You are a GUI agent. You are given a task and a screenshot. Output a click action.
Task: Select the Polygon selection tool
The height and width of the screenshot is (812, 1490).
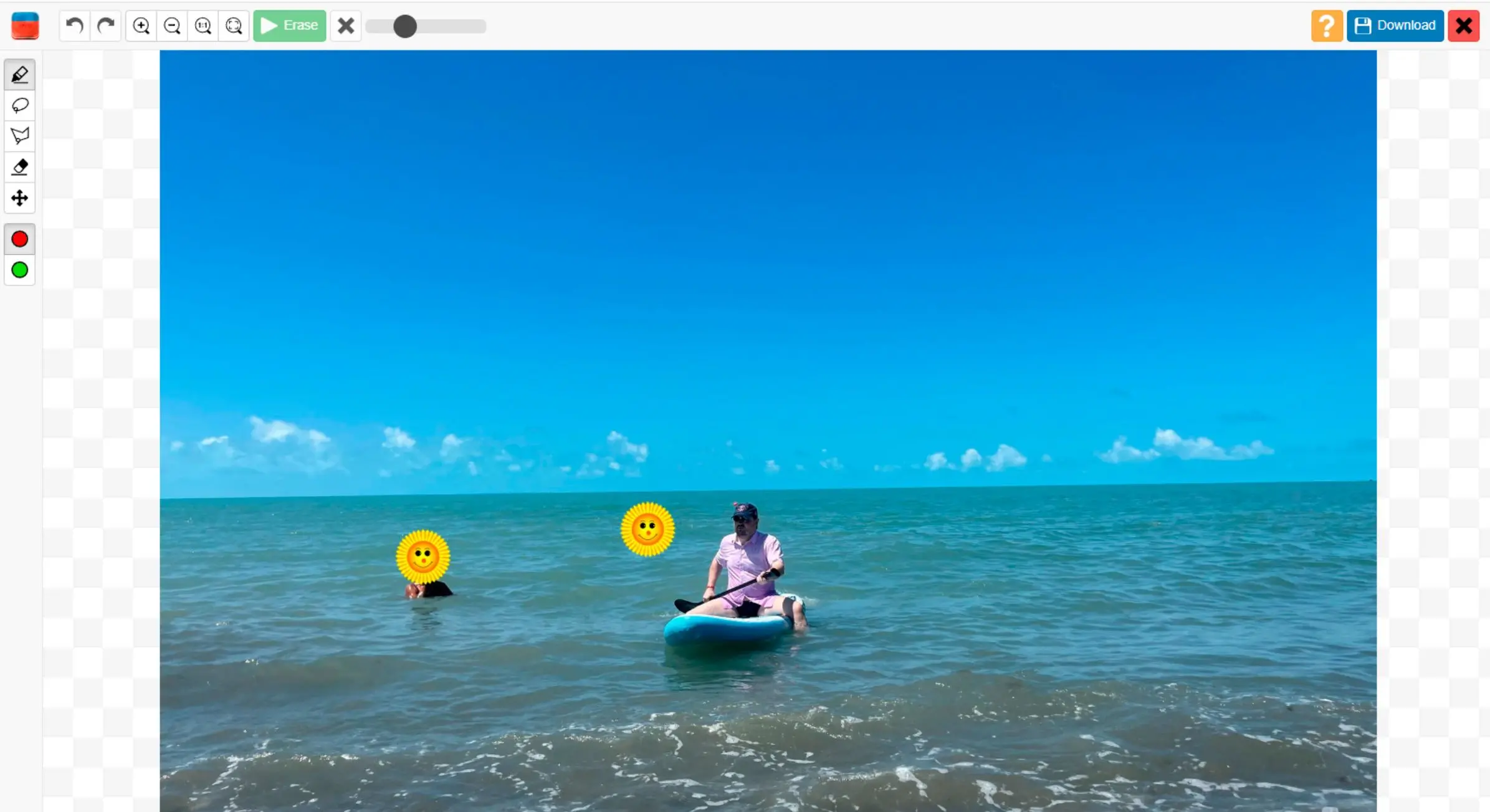point(20,135)
